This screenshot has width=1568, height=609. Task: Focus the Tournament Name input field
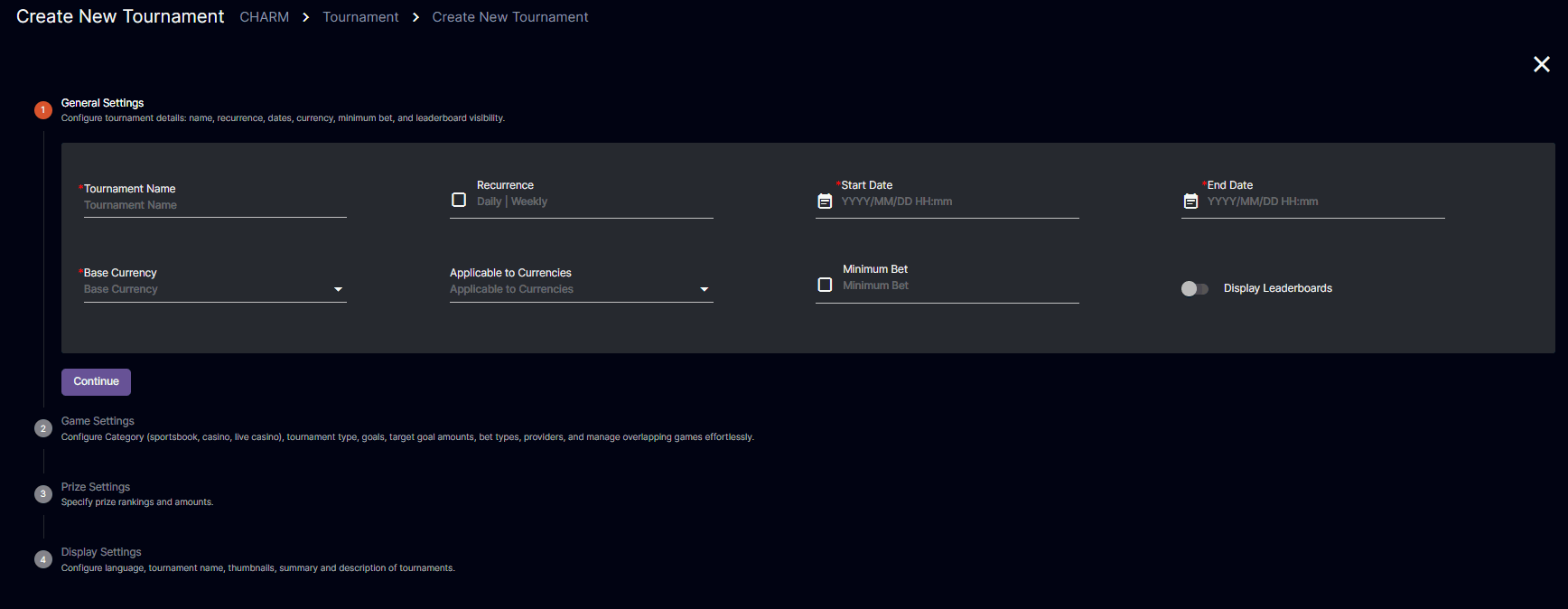point(215,206)
